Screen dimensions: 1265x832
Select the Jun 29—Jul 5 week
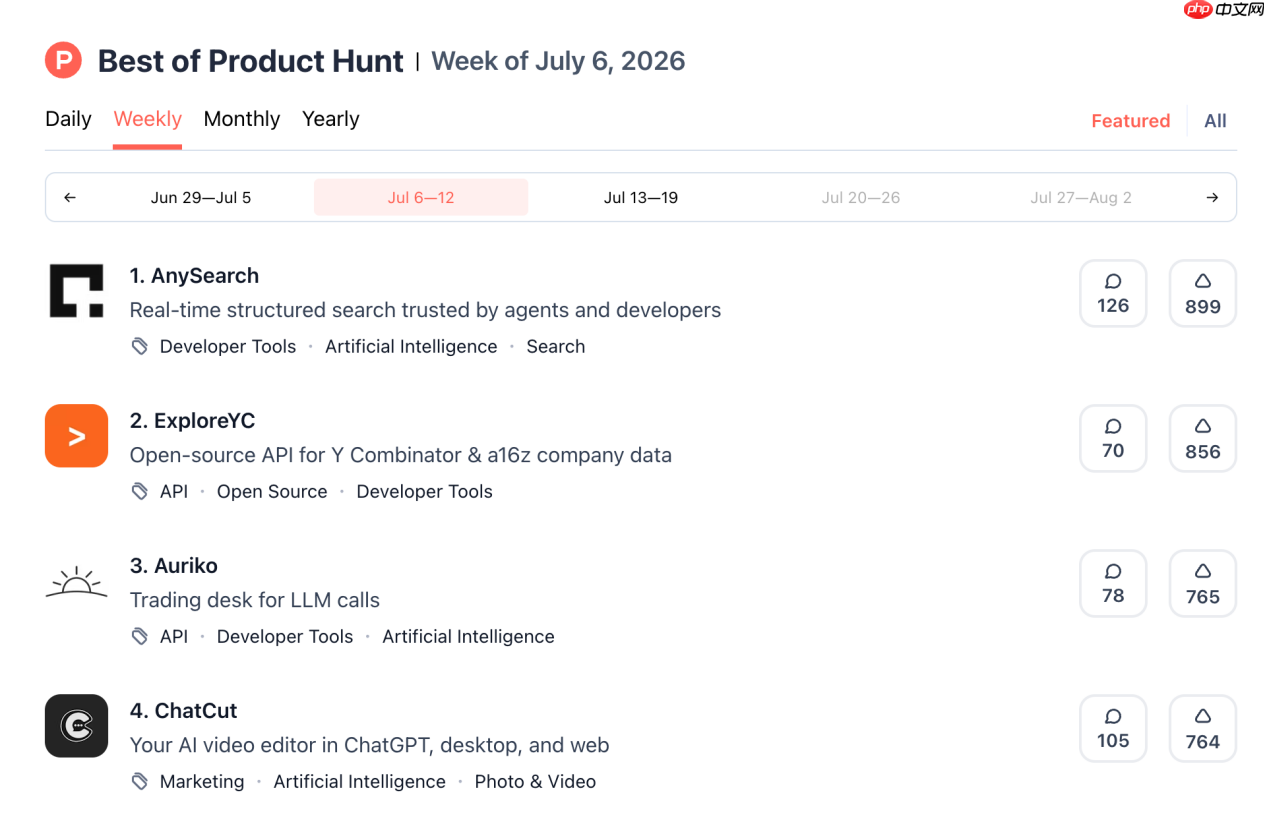point(201,198)
